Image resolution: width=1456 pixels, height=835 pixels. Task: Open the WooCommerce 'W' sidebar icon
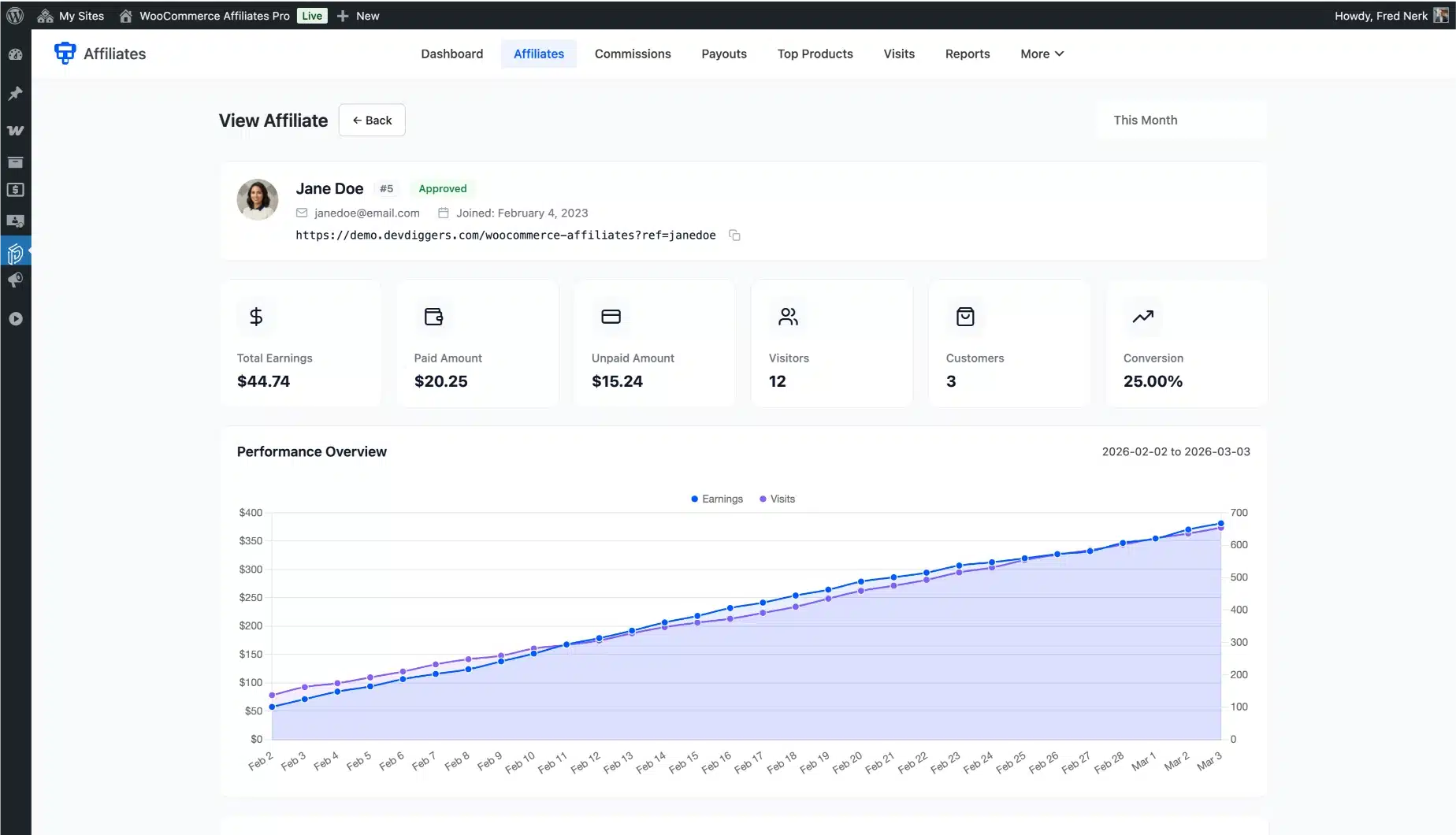(x=15, y=130)
